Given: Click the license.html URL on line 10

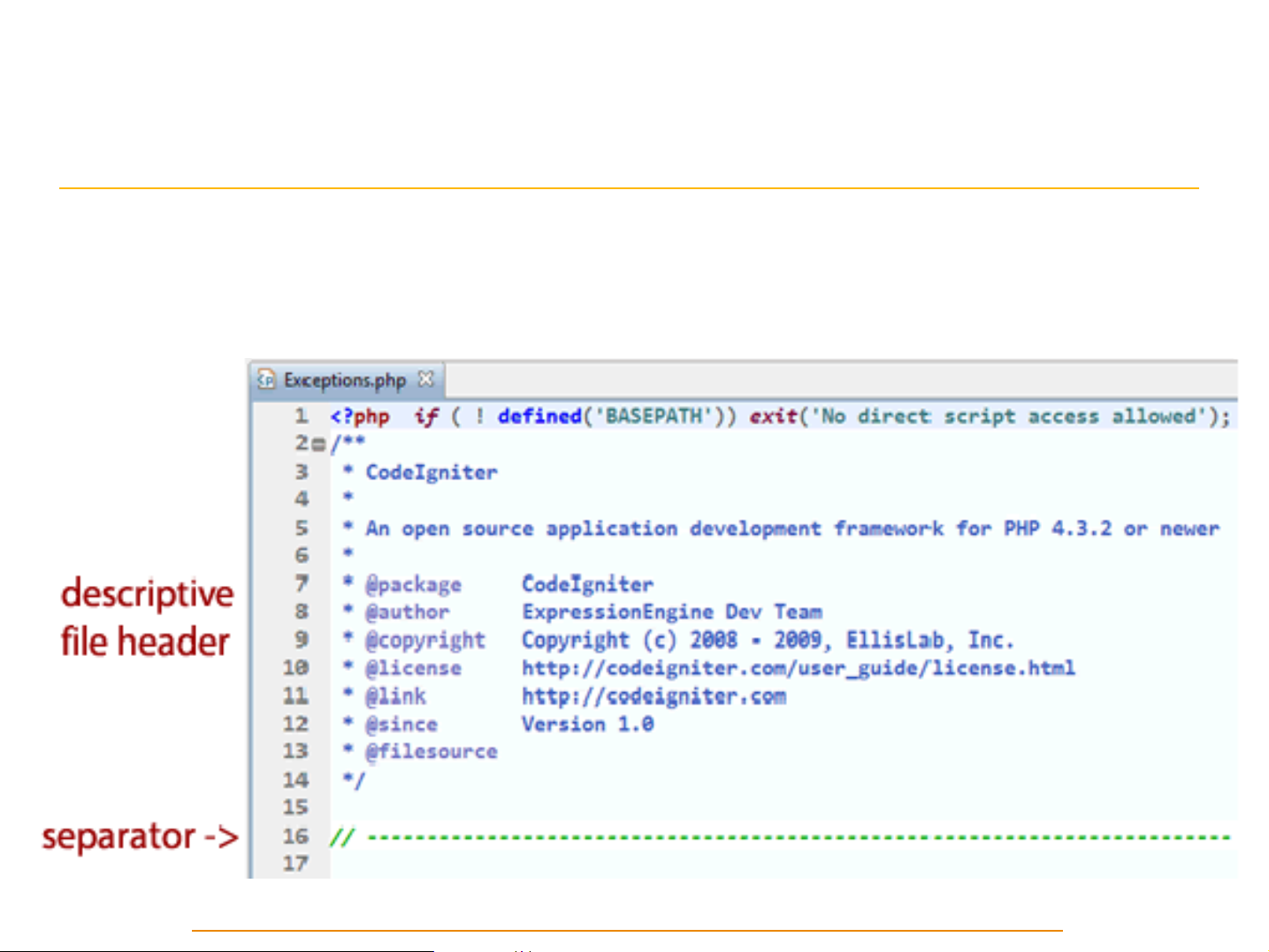Looking at the screenshot, I should pos(799,668).
